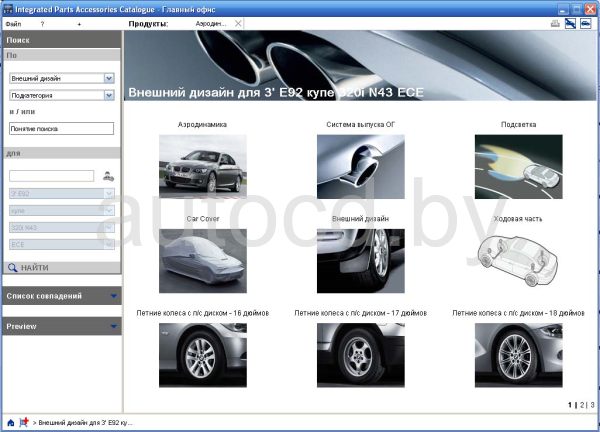Click the Car Cover label
The image size is (600, 432).
pos(203,219)
